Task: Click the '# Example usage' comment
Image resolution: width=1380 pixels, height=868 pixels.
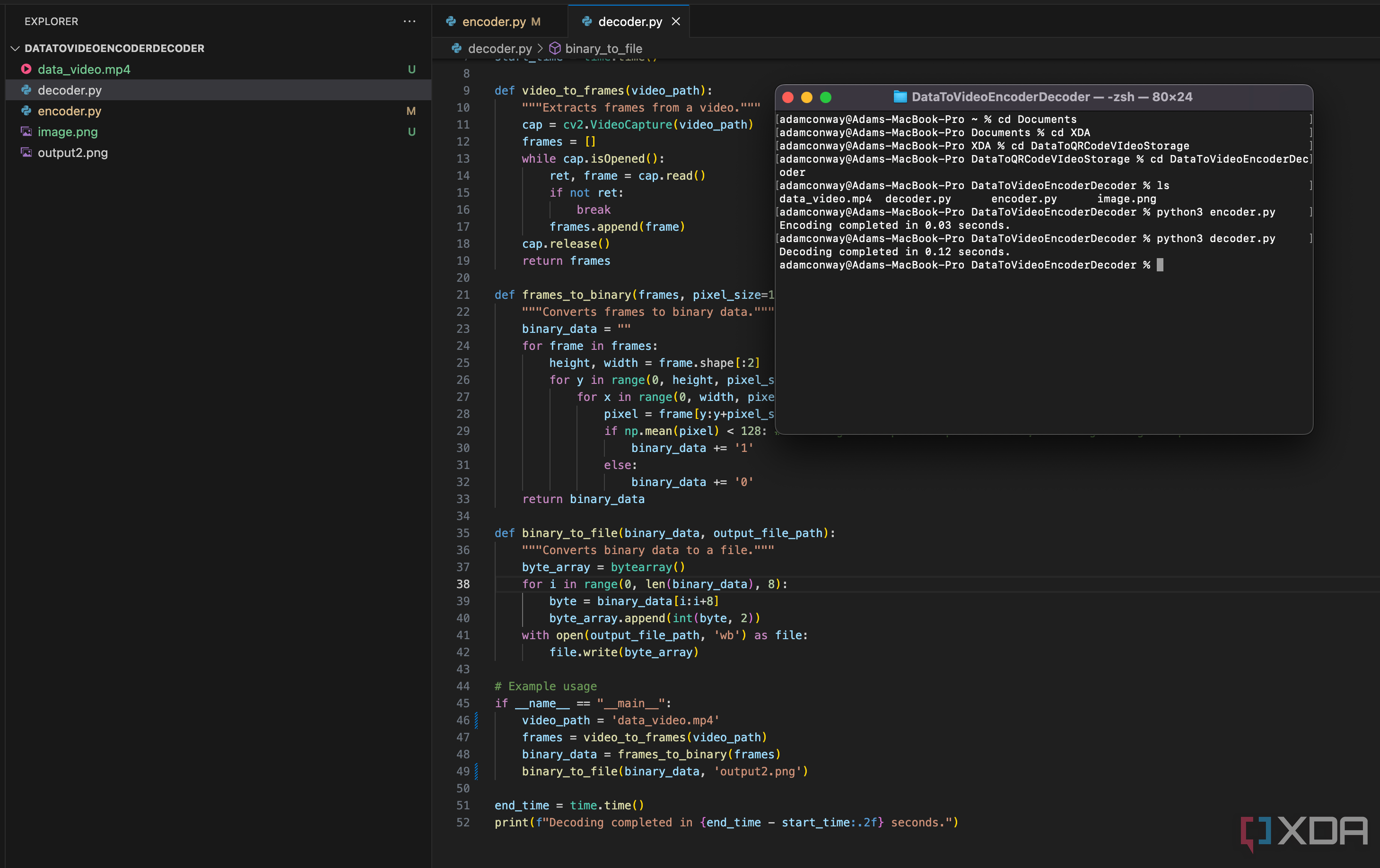Action: coord(545,686)
